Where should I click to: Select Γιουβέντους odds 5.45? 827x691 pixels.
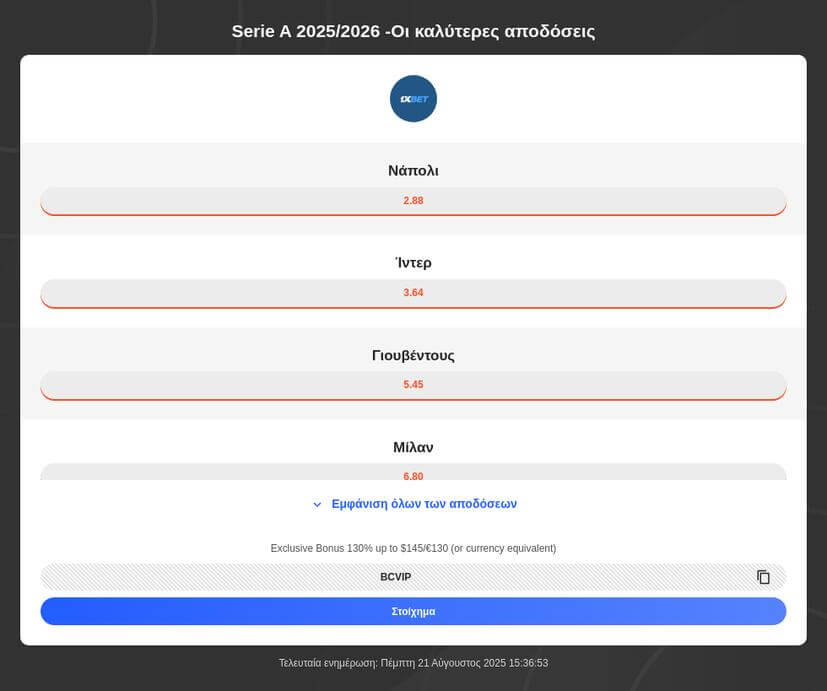tap(413, 385)
